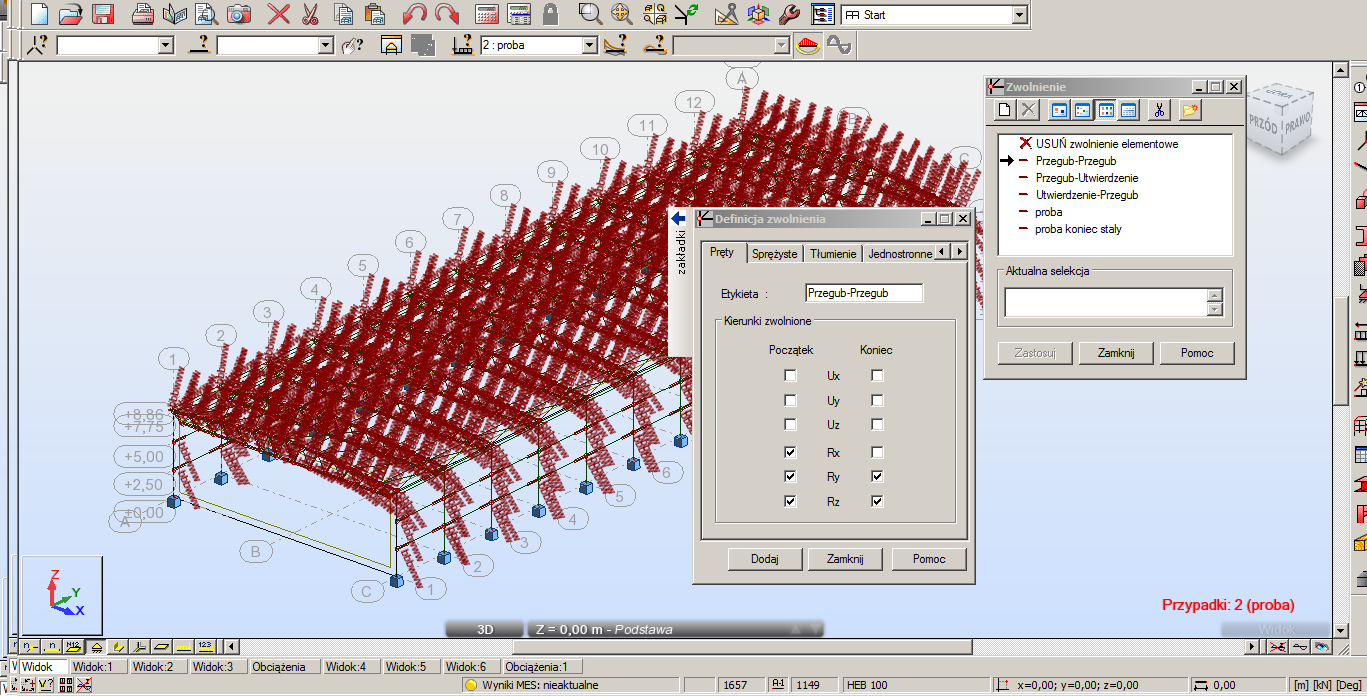Image resolution: width=1367 pixels, height=696 pixels.
Task: Click the 3D view mode button
Action: (485, 630)
